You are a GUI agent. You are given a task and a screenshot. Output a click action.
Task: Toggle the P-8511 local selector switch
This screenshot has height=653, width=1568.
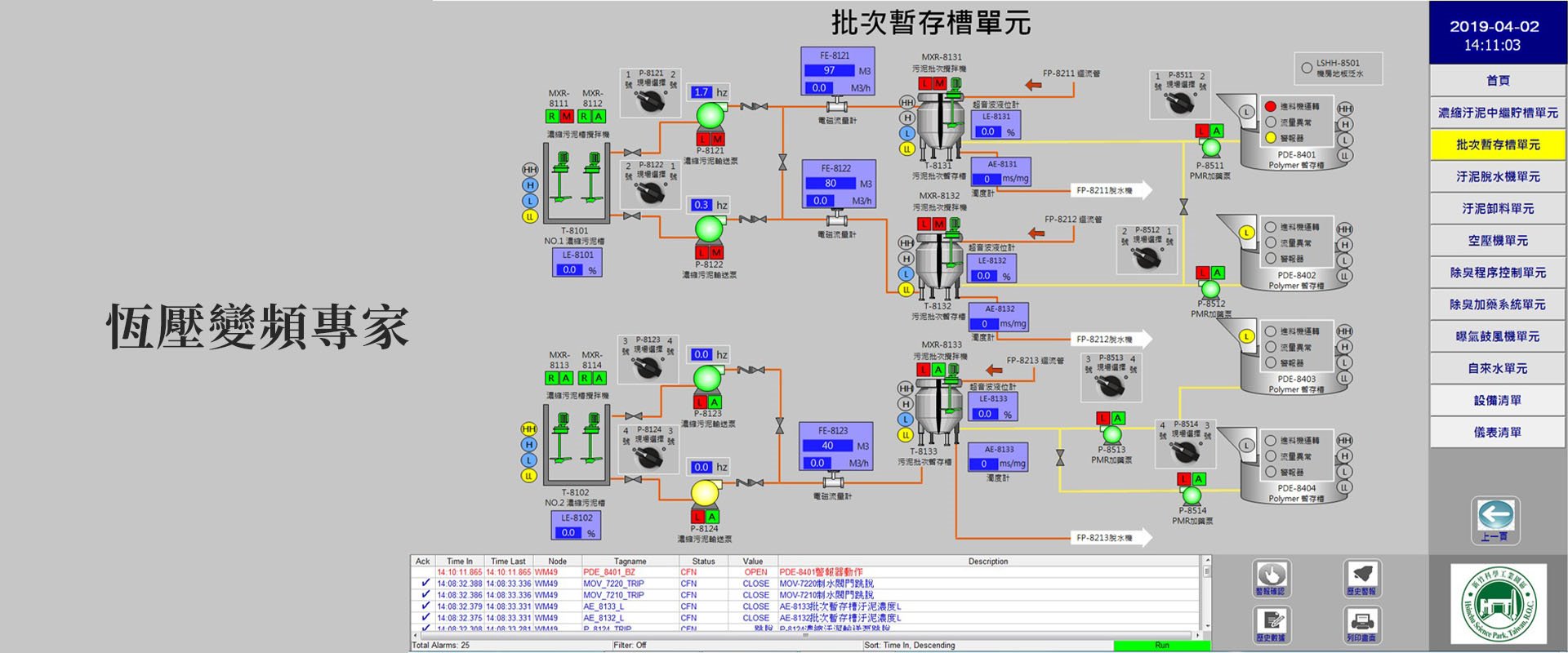coord(1180,103)
